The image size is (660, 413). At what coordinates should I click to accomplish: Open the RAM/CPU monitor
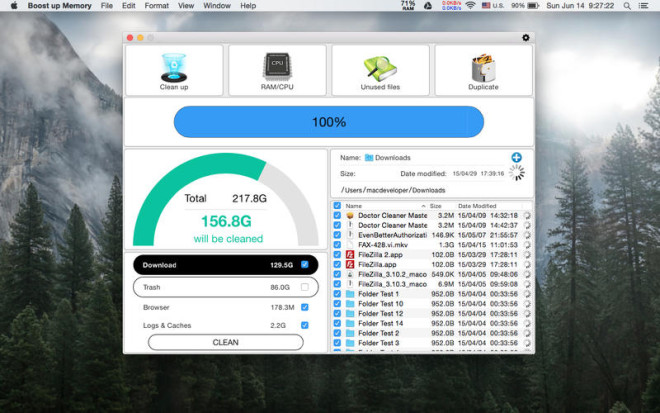(277, 70)
